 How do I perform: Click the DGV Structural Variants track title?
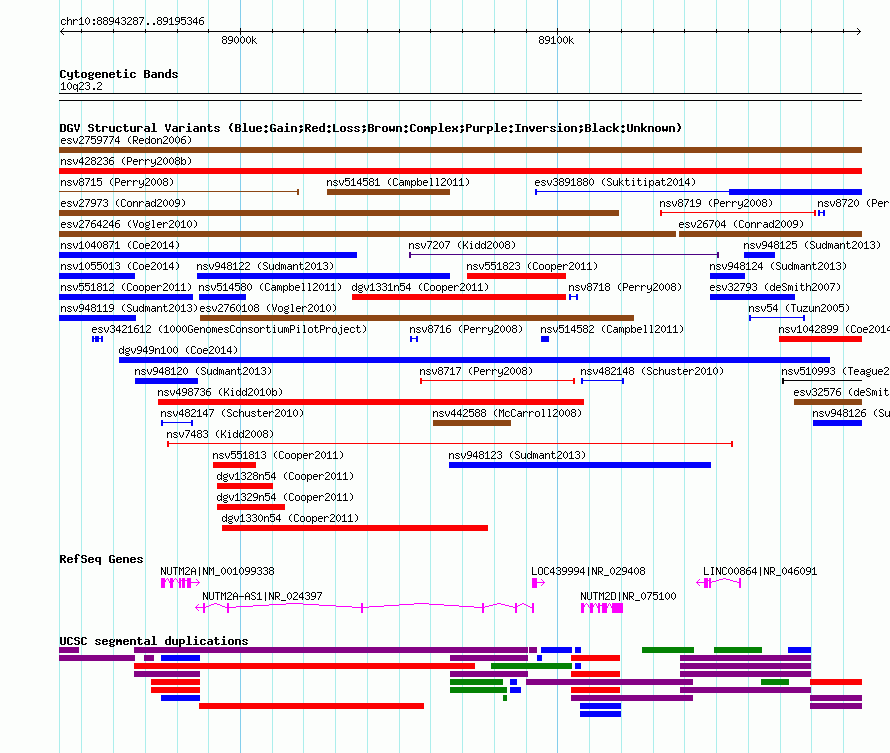(x=371, y=128)
